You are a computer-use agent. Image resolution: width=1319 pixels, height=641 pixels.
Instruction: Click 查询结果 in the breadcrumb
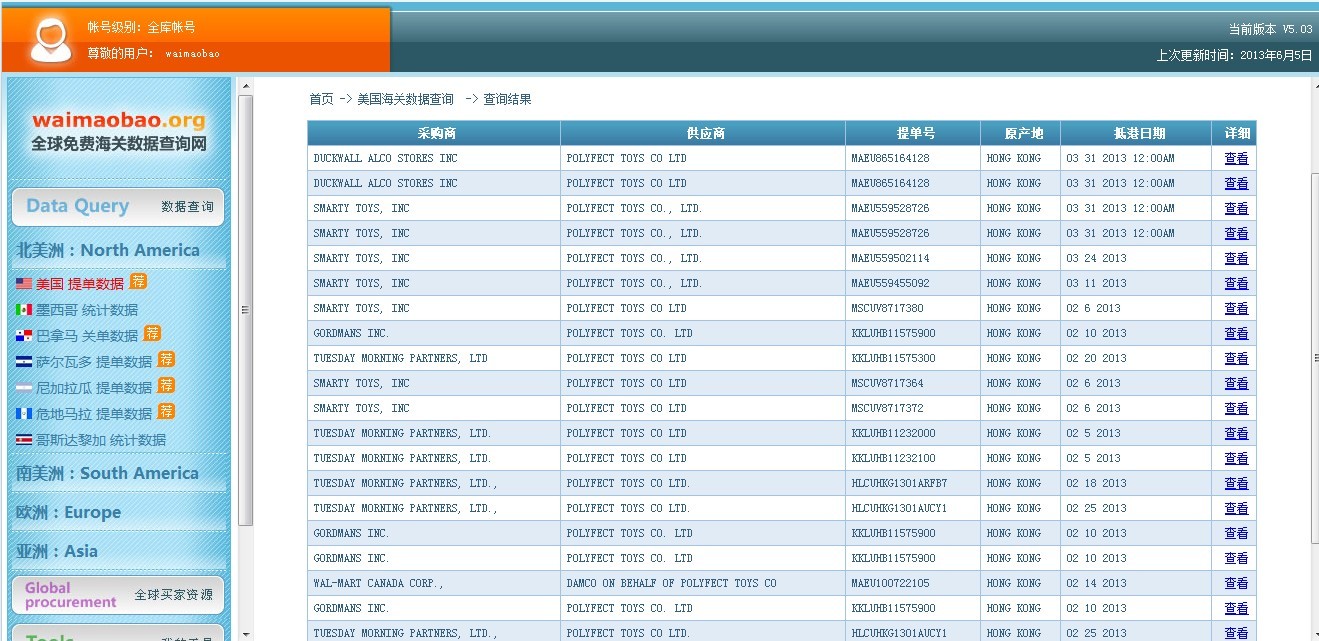pyautogui.click(x=508, y=99)
